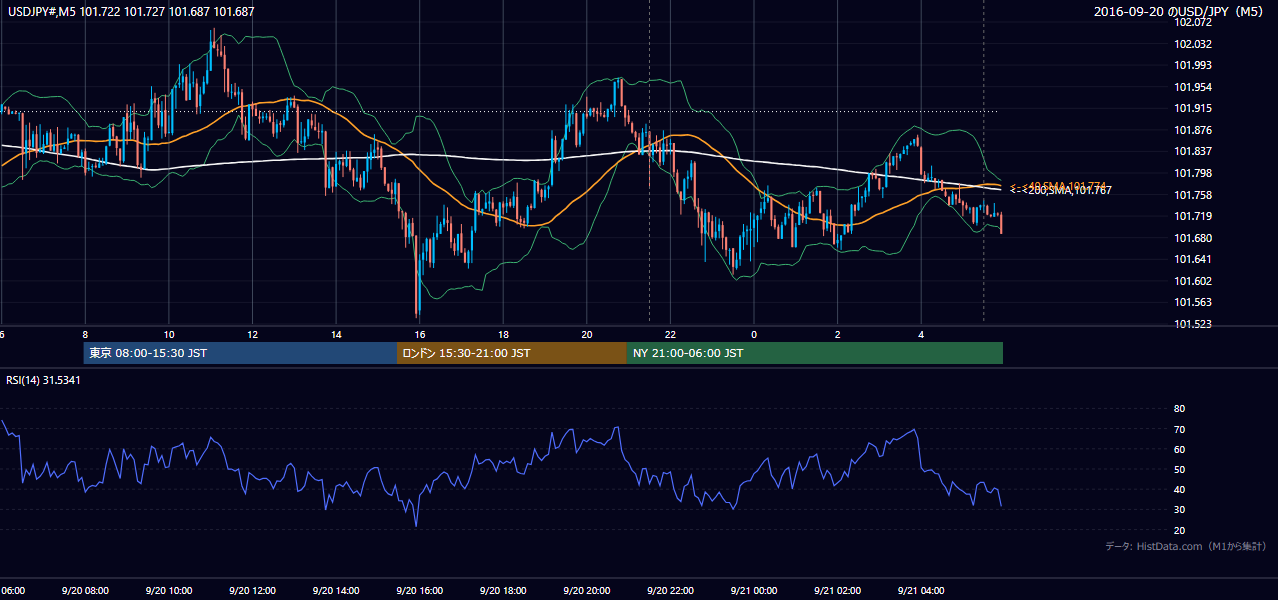1278x600 pixels.
Task: Click the 101.758 price axis label
Action: (1193, 195)
